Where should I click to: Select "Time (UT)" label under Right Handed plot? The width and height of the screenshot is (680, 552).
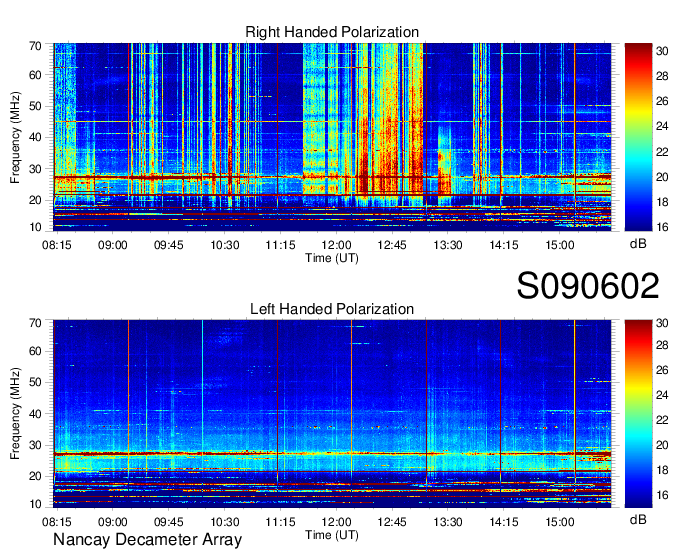point(332,258)
